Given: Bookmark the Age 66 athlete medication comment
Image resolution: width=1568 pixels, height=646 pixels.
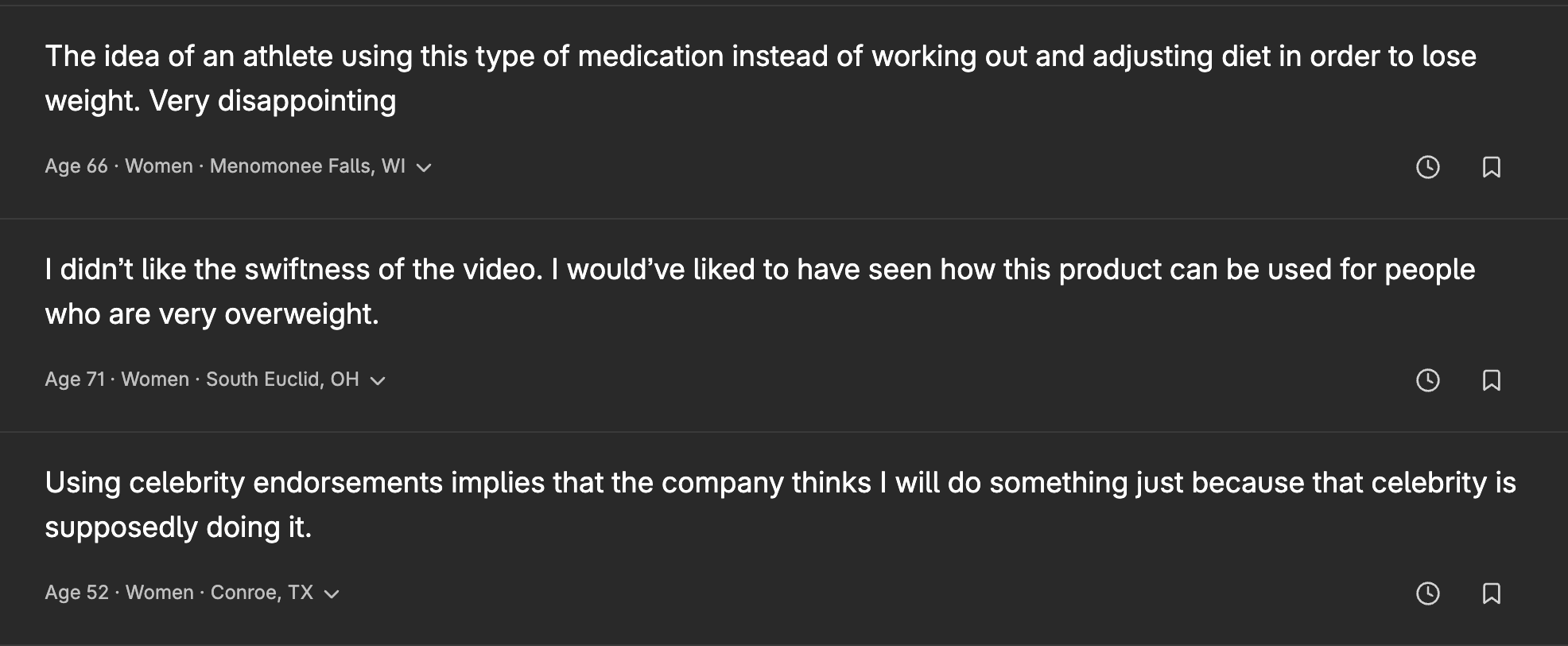Looking at the screenshot, I should [x=1492, y=167].
